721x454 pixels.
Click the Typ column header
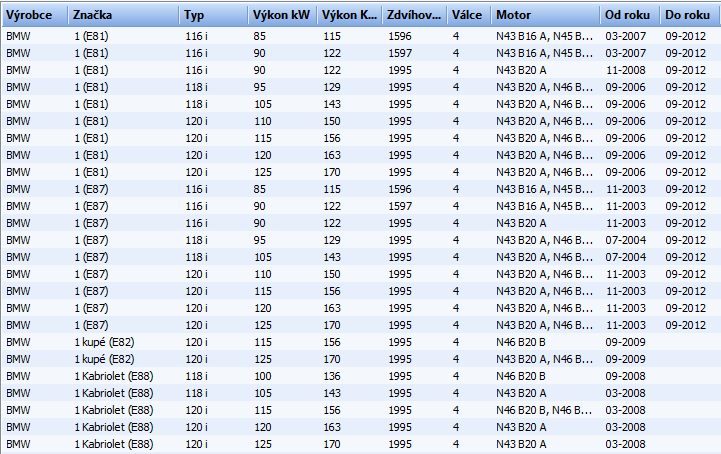[213, 15]
